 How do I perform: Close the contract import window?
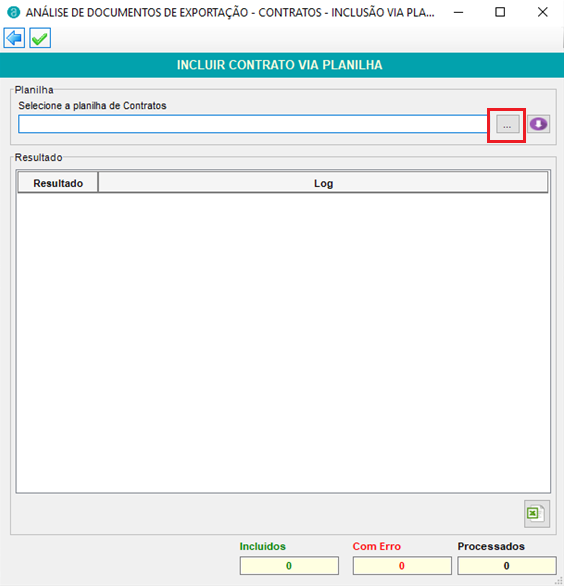(x=542, y=12)
